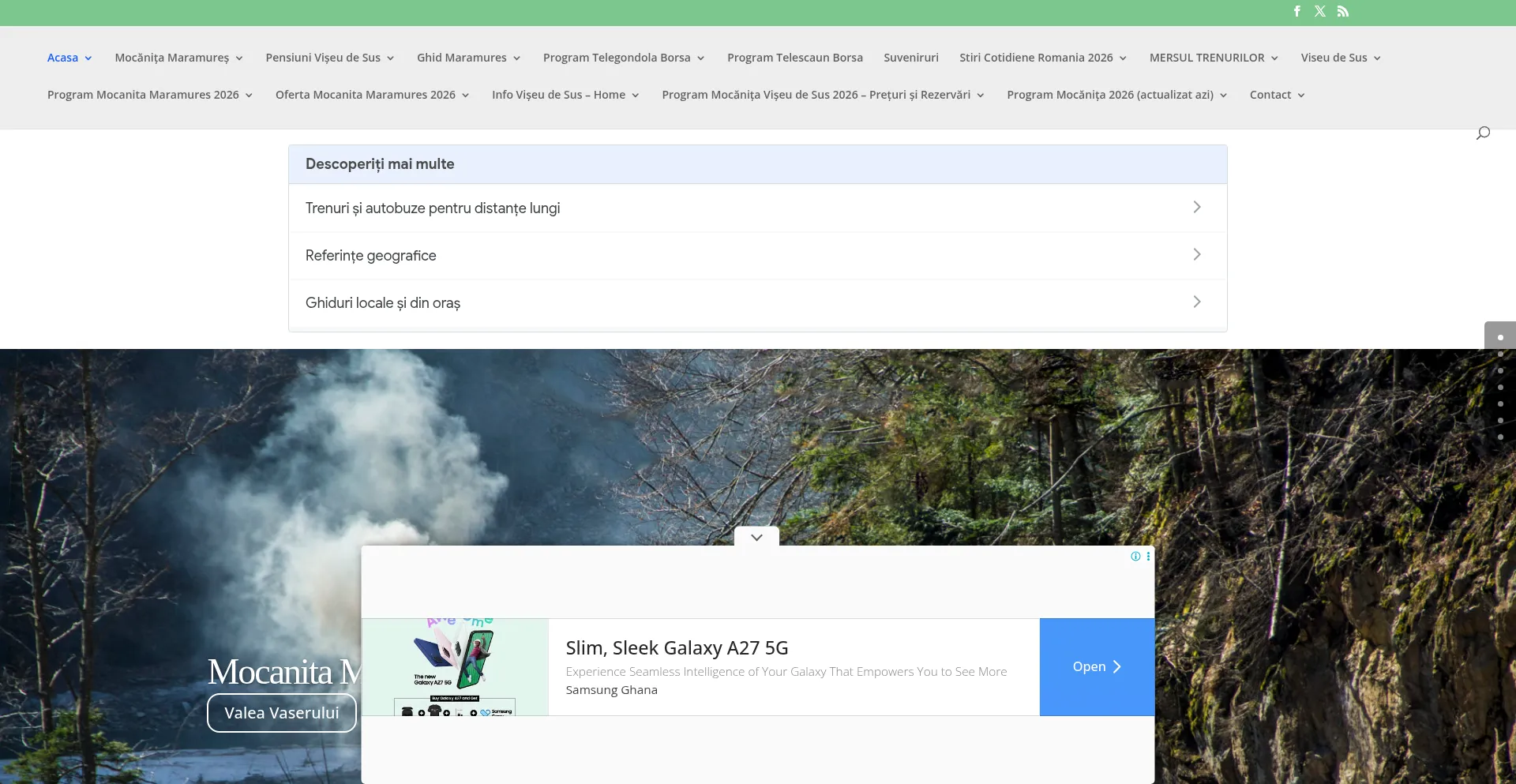
Task: Open Ghiduri locale și din oraș
Action: click(757, 302)
